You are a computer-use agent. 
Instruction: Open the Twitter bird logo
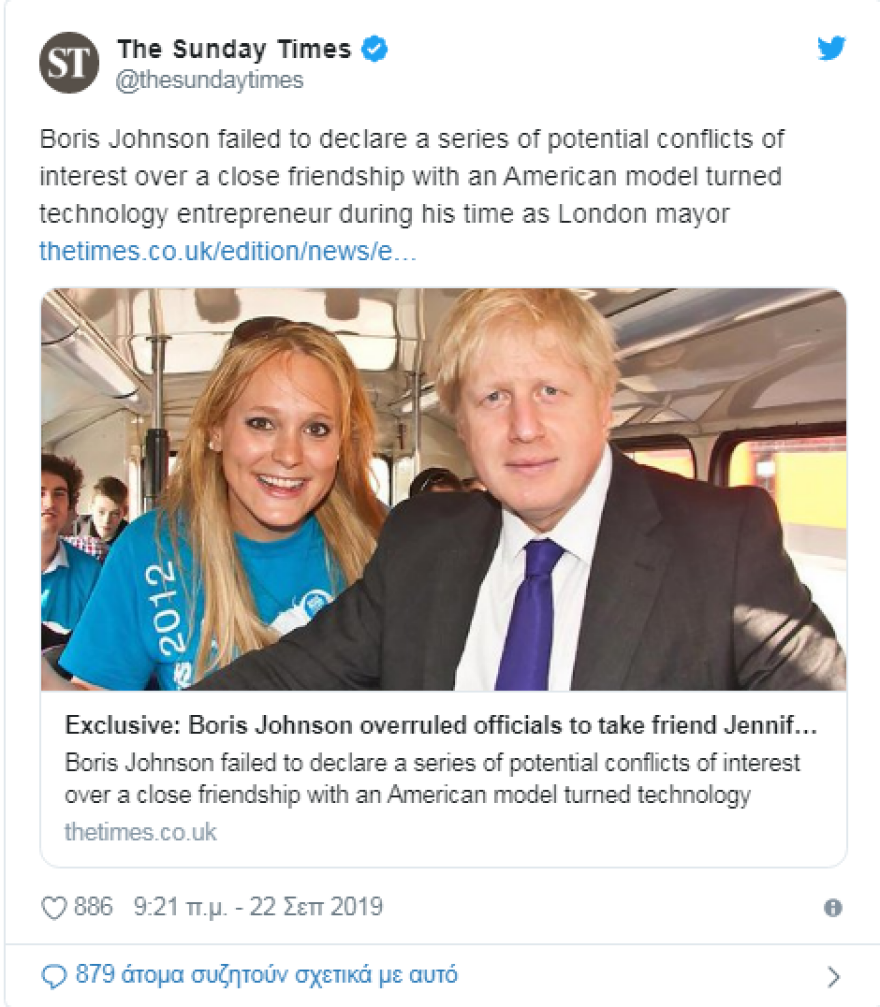831,48
